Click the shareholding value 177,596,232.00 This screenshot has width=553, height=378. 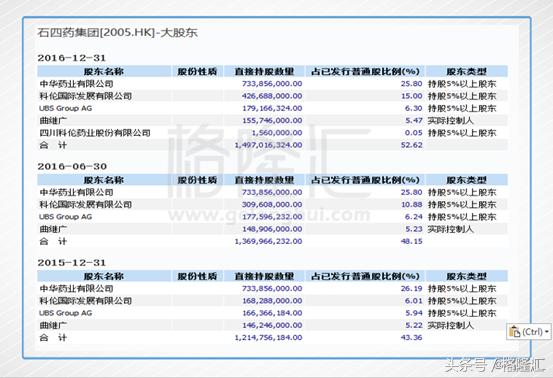pyautogui.click(x=272, y=217)
